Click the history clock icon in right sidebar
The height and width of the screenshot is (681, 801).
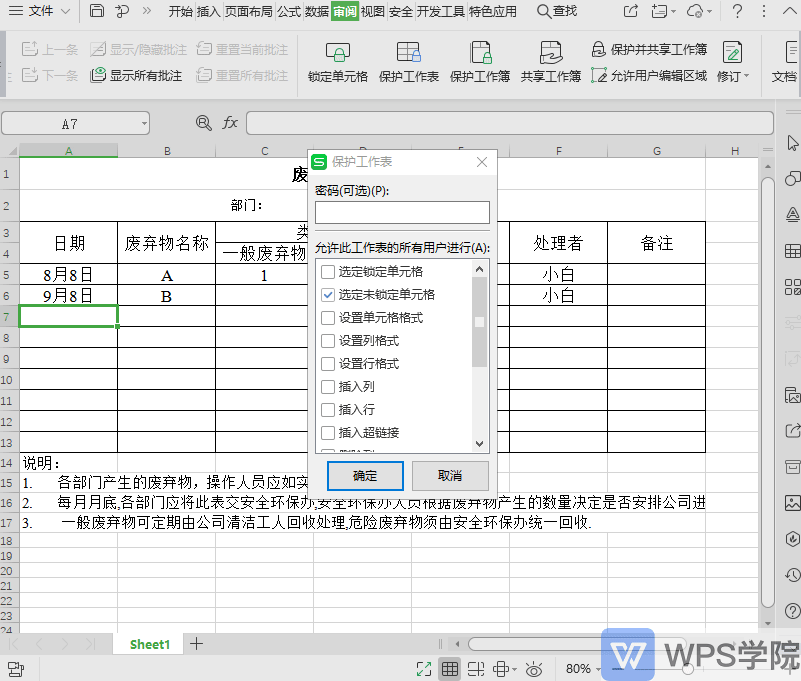coord(792,575)
